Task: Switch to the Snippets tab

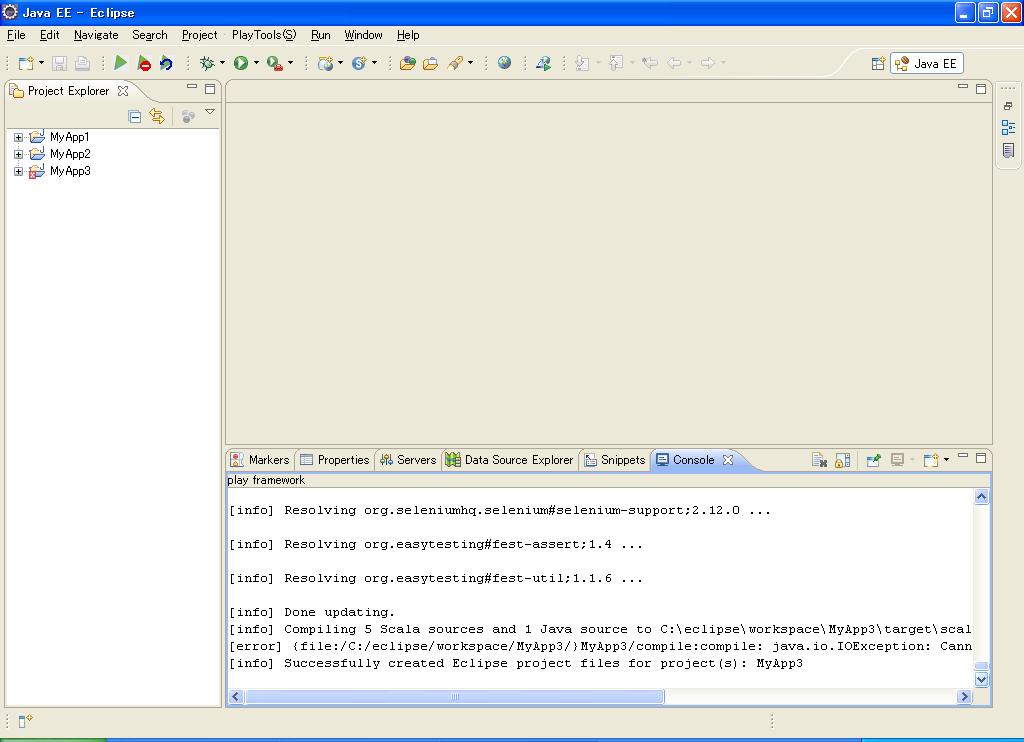Action: point(615,460)
